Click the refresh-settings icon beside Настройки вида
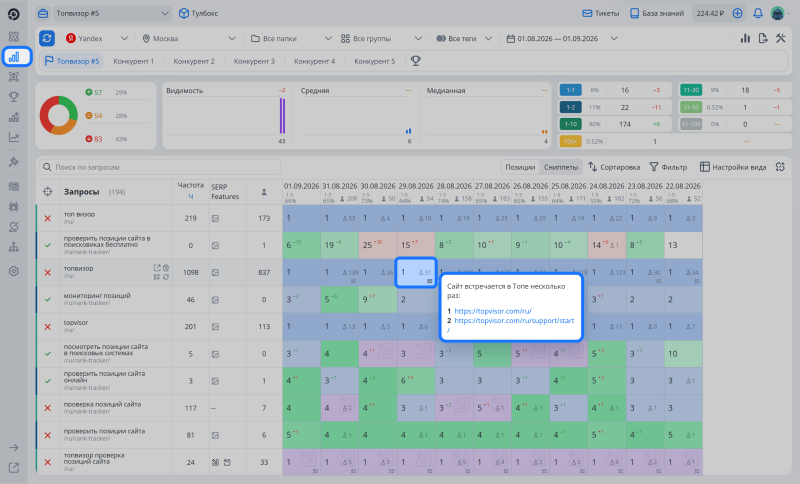Screen dimensions: 800x484 point(780,167)
